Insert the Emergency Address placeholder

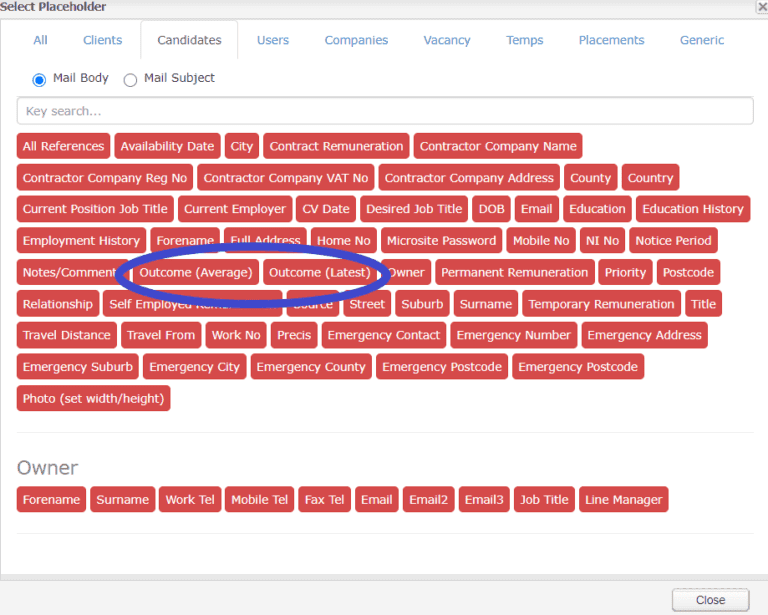(x=644, y=335)
